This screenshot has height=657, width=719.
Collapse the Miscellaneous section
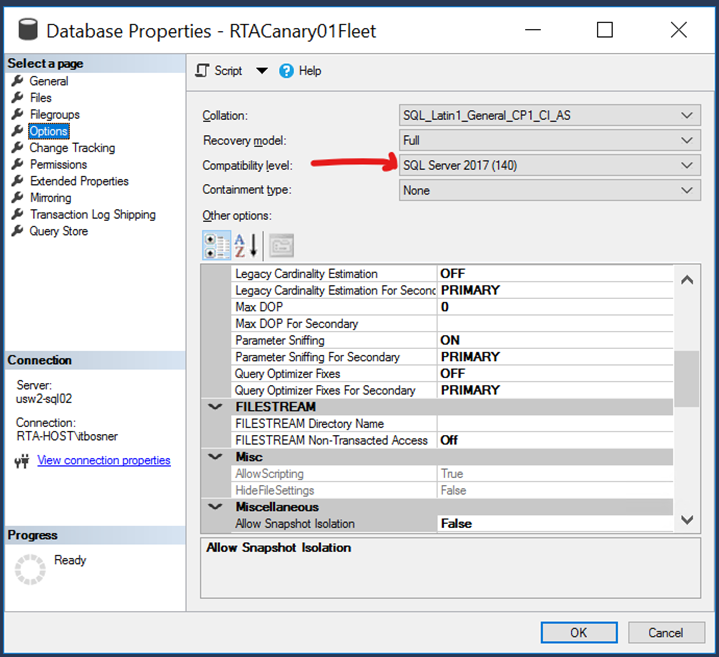(x=215, y=507)
